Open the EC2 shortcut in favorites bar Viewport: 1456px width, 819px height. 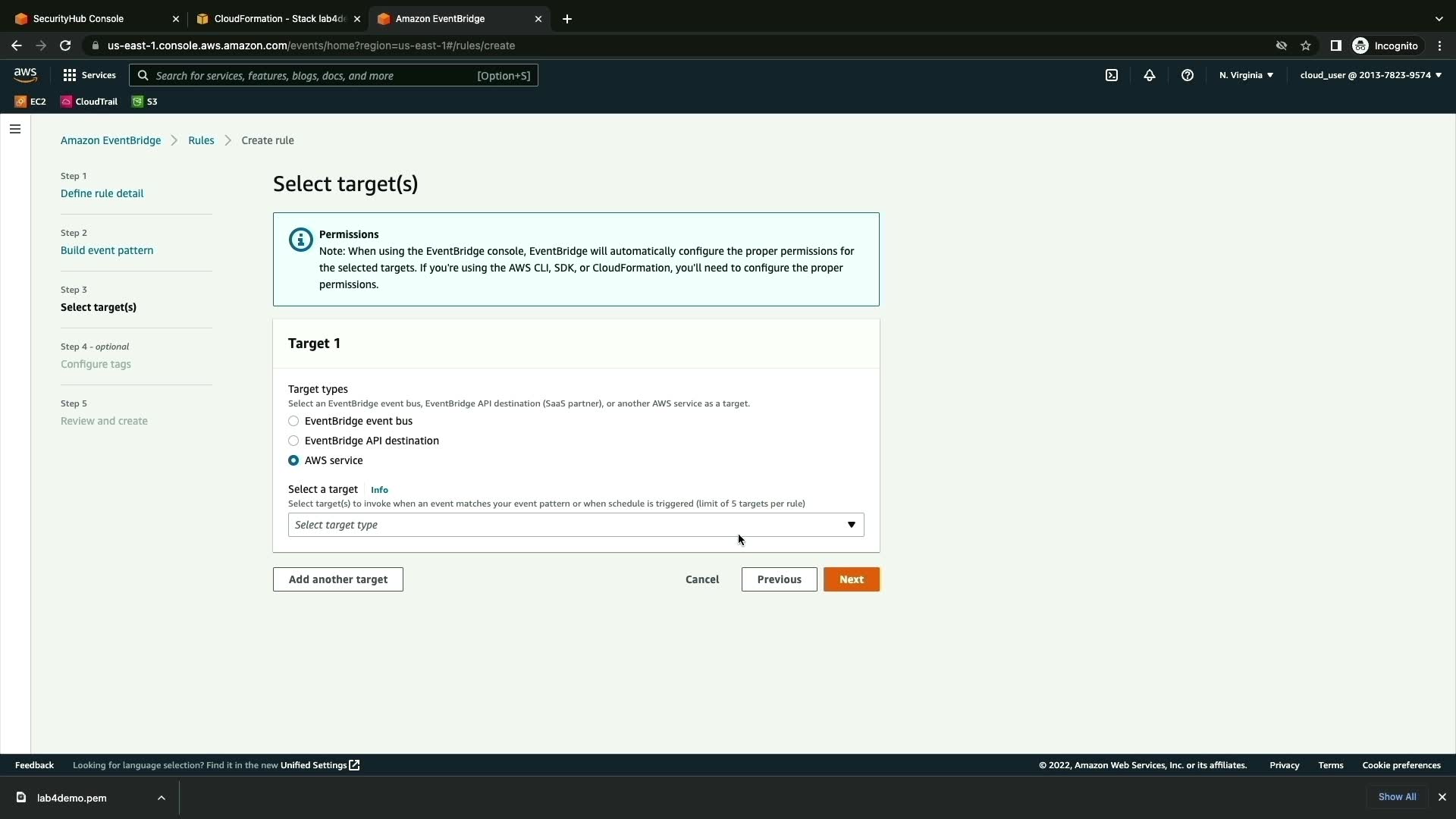(x=30, y=102)
